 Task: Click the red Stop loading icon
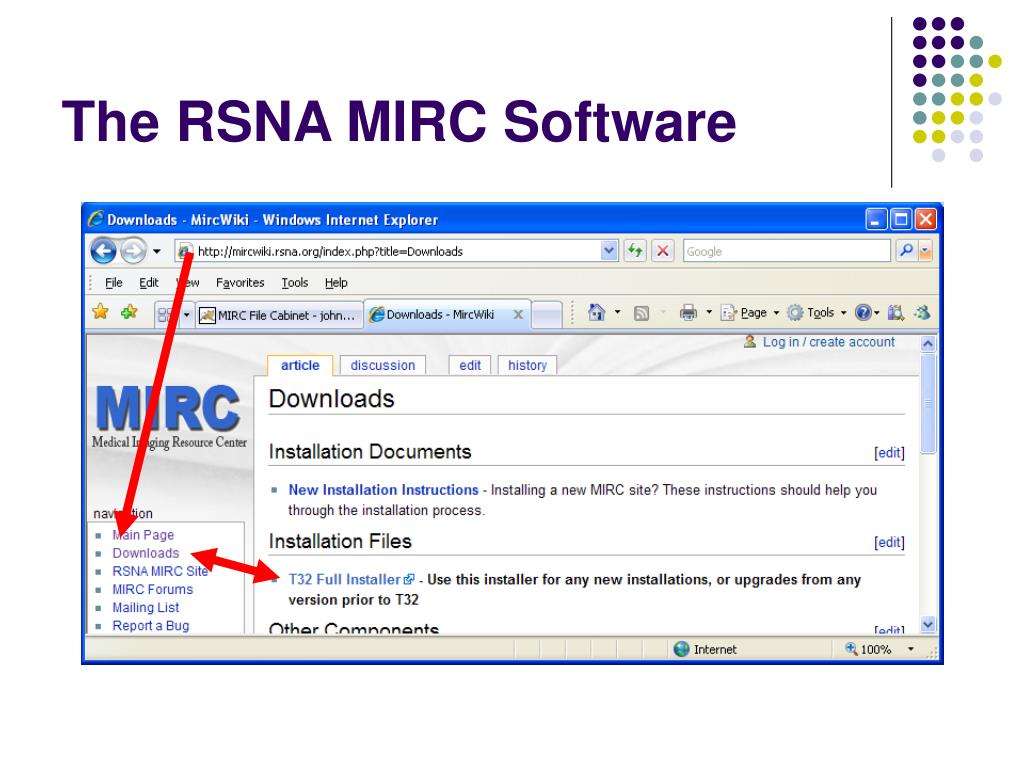pyautogui.click(x=663, y=251)
